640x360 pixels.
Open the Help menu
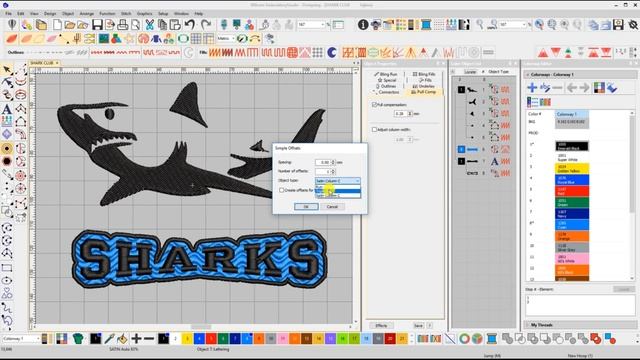coord(198,13)
